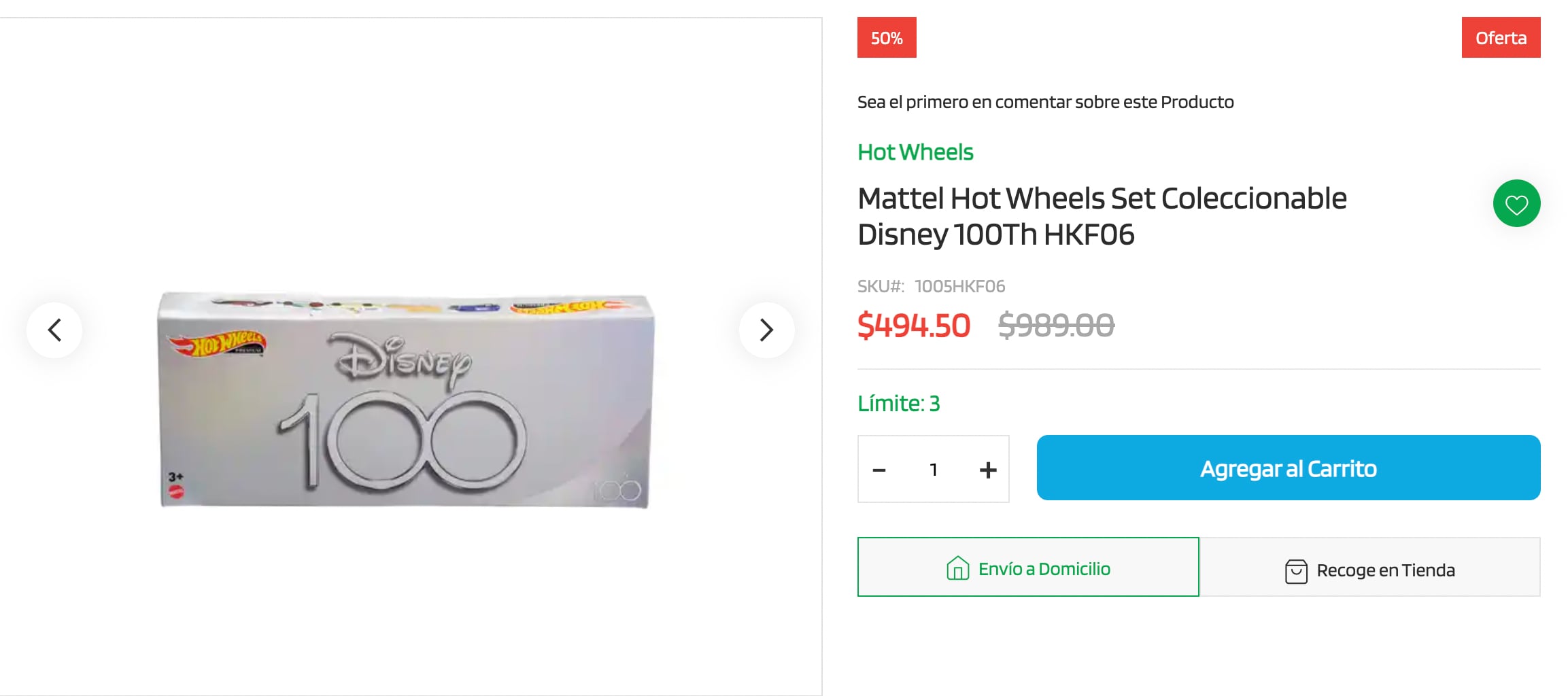The height and width of the screenshot is (696, 1568).
Task: Add product to wishlist with heart icon
Action: (1516, 204)
